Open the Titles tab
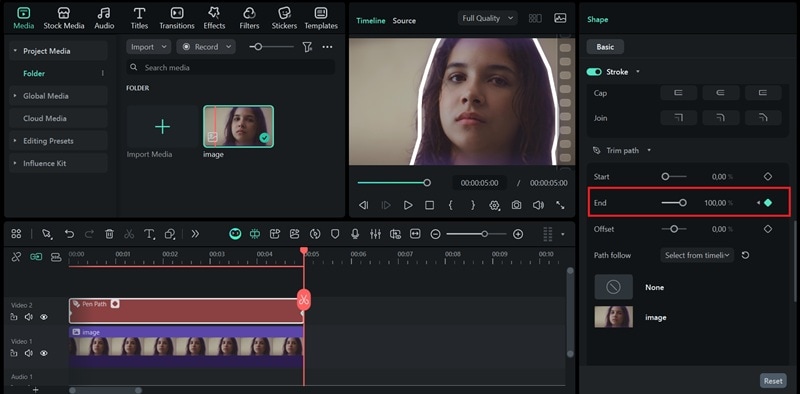 point(139,18)
